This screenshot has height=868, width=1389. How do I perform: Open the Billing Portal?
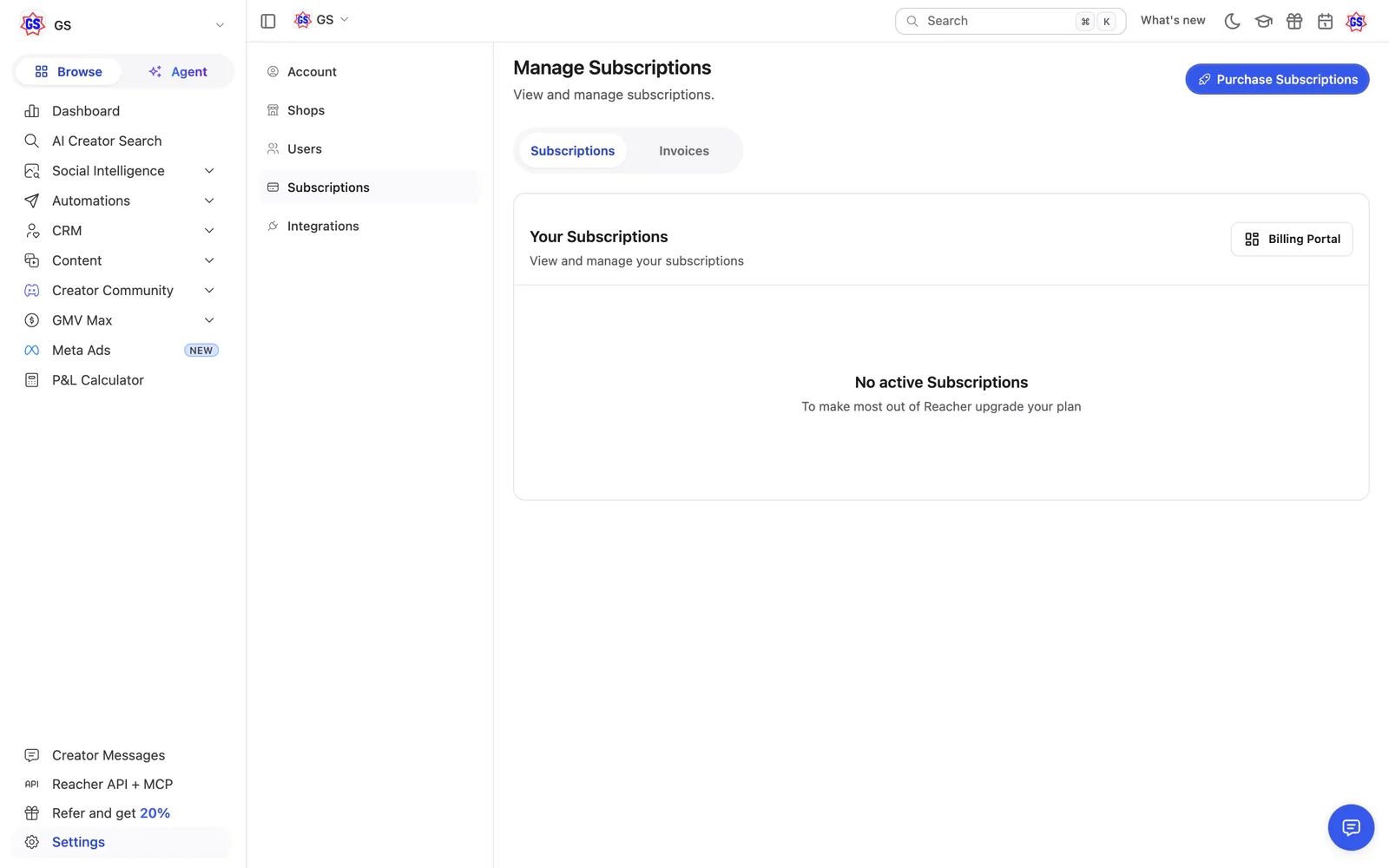[x=1292, y=240]
